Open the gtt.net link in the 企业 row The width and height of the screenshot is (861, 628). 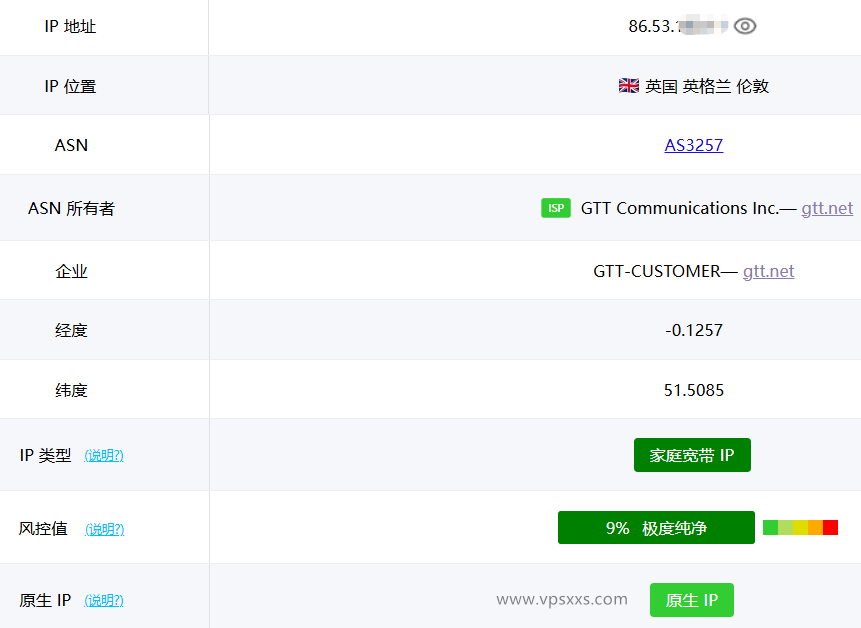[768, 270]
